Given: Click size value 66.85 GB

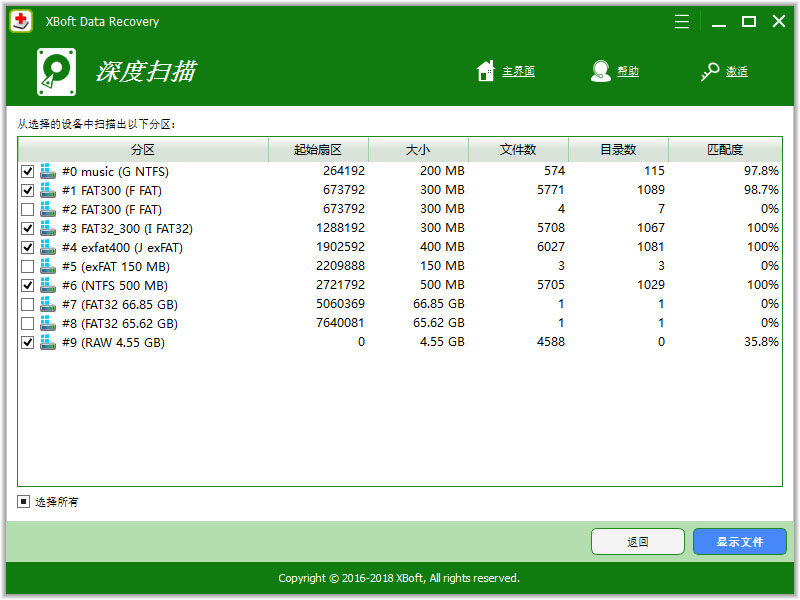Looking at the screenshot, I should point(439,304).
